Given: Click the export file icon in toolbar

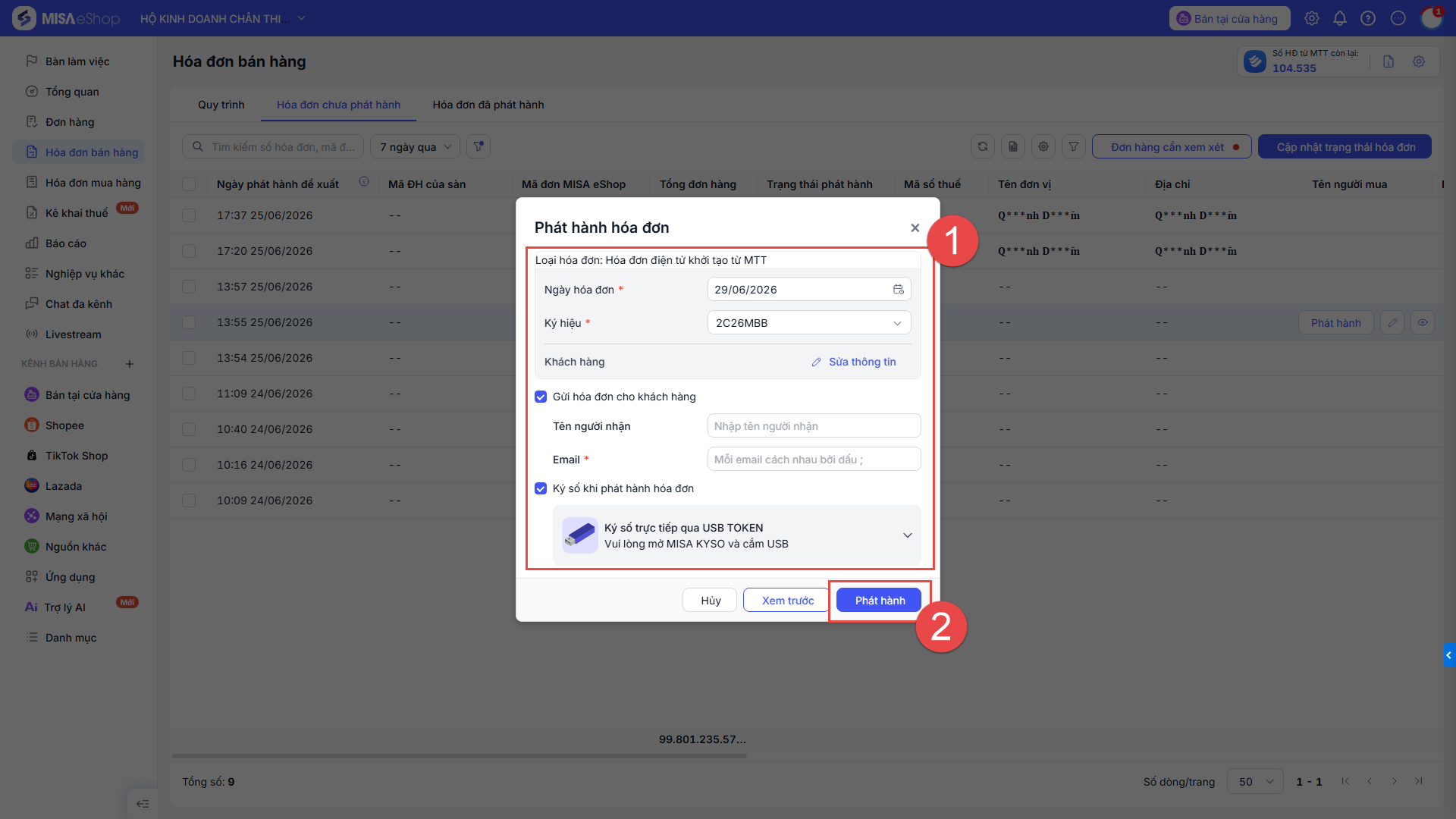Looking at the screenshot, I should [x=1013, y=146].
